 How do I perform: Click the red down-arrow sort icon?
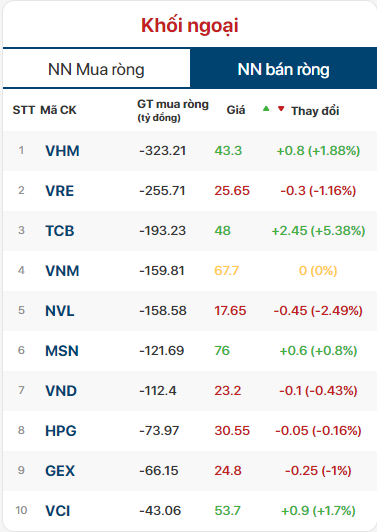[281, 109]
